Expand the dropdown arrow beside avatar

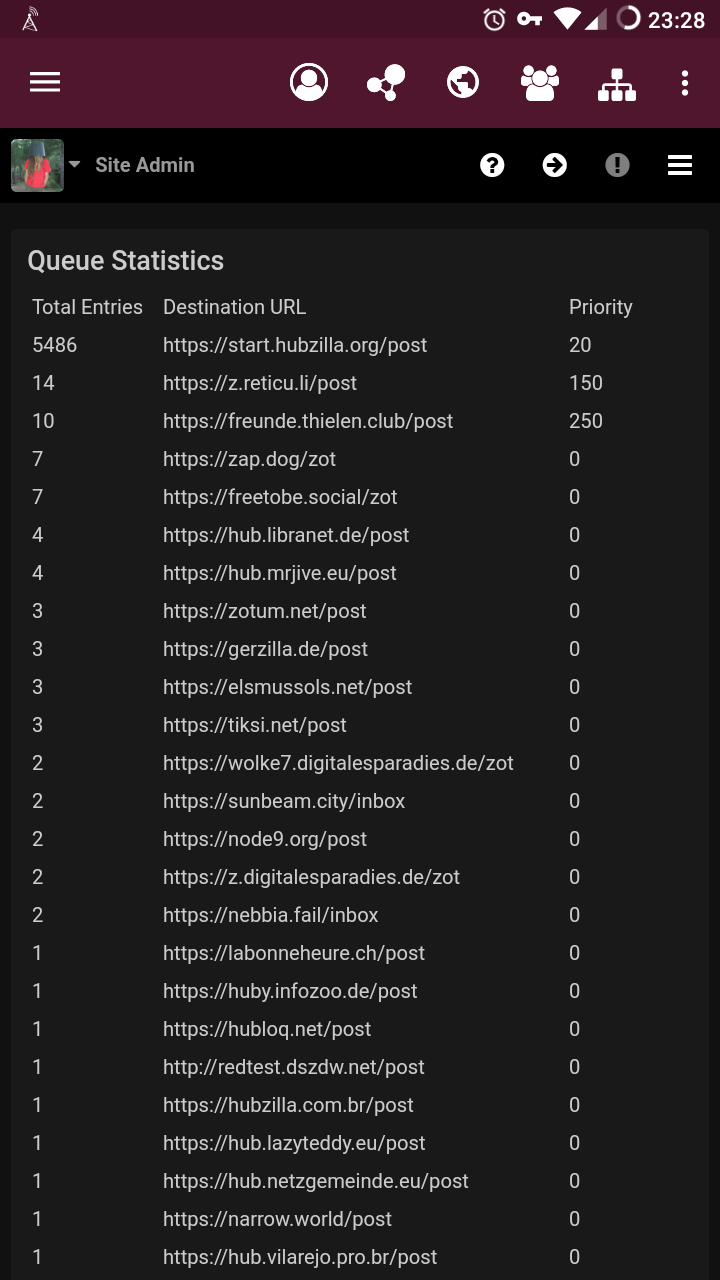[x=75, y=164]
